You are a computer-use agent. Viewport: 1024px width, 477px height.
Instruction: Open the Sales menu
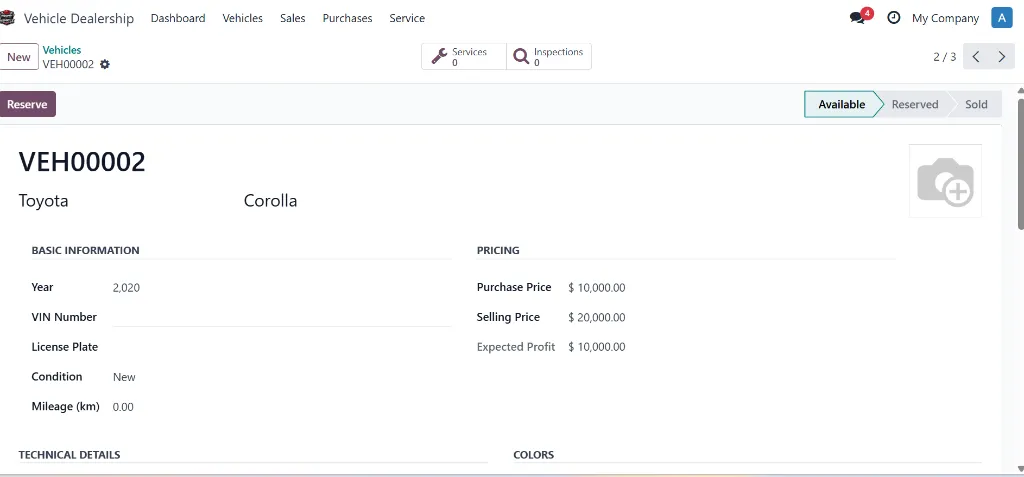(x=293, y=18)
